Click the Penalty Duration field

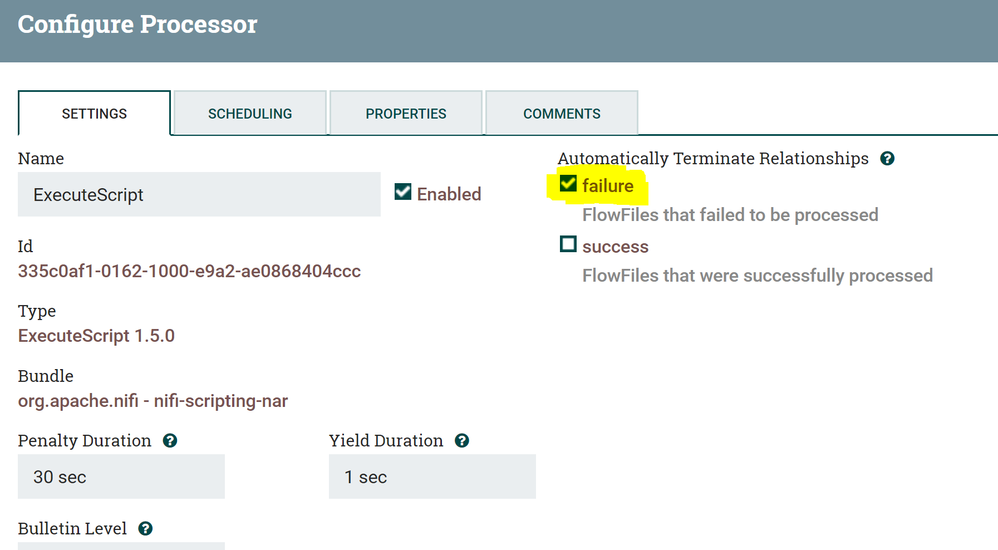(121, 477)
